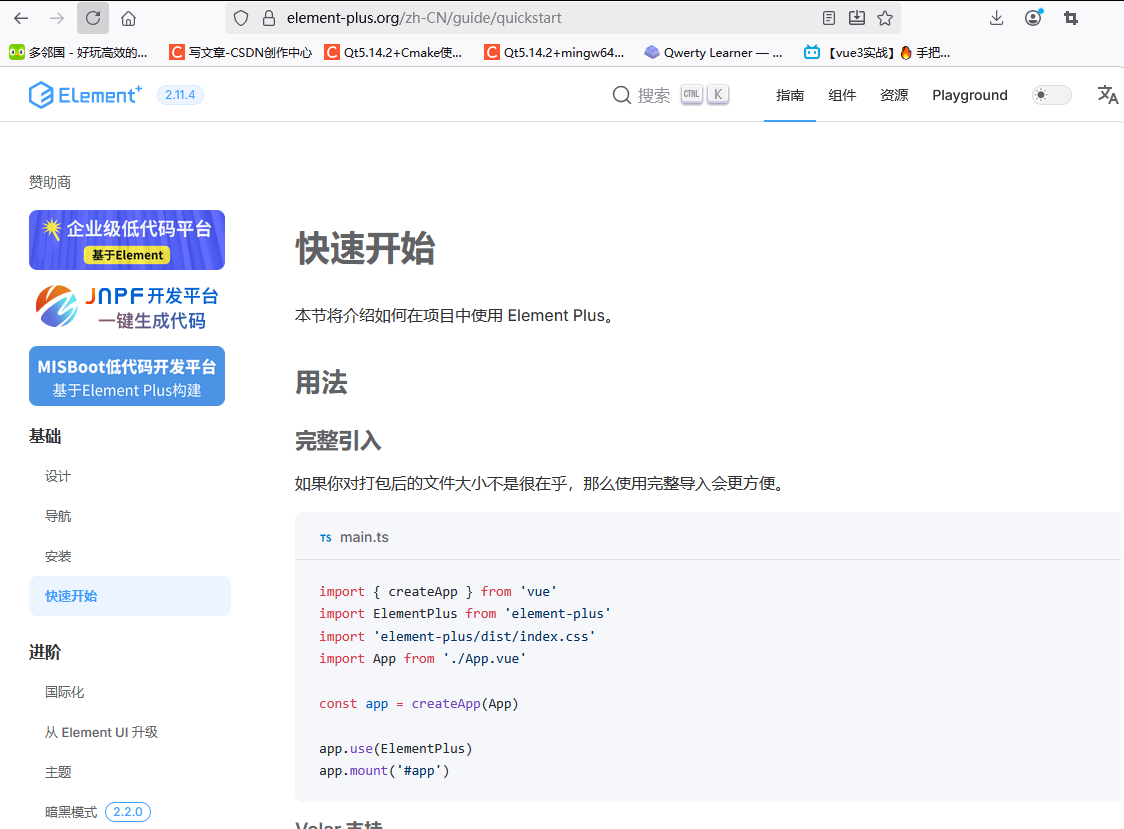Open the Playground nav link
Viewport: 1124px width, 829px height.
(x=969, y=95)
